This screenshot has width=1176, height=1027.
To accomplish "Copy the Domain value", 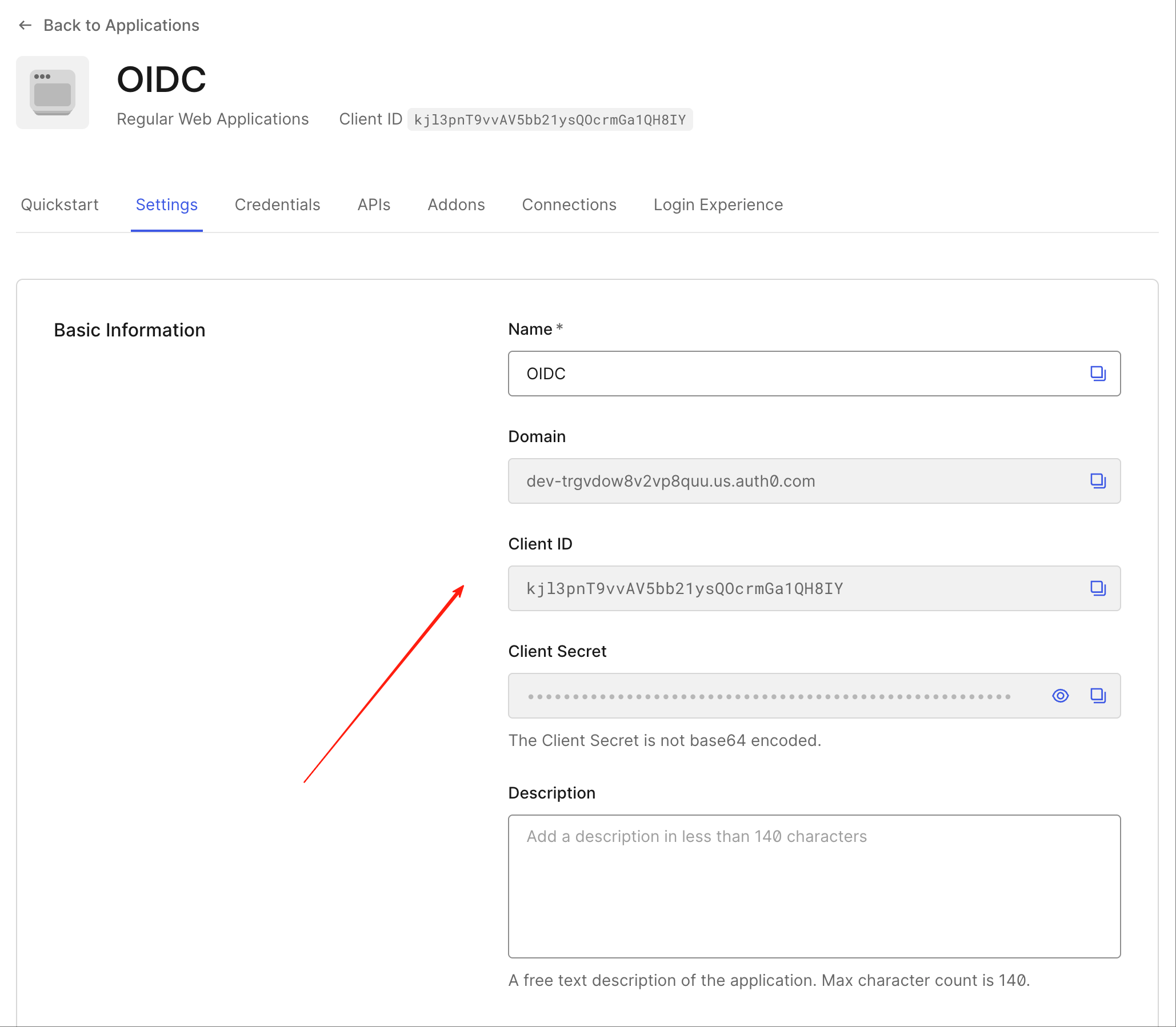I will pos(1098,480).
